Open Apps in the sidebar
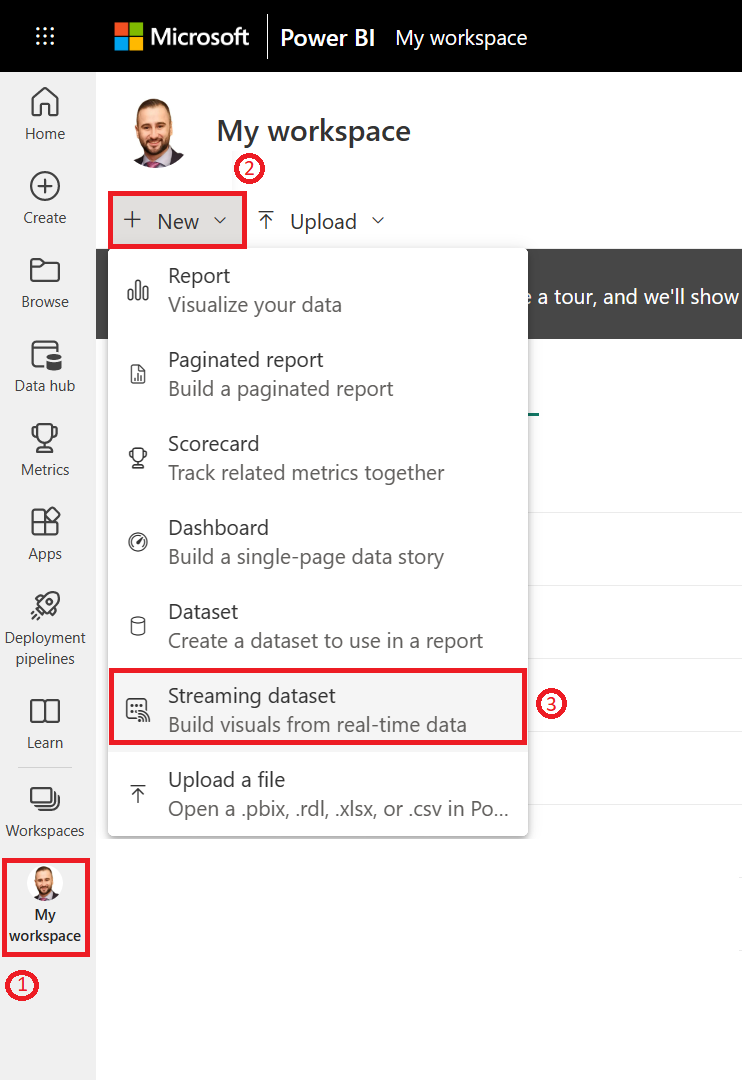Image resolution: width=742 pixels, height=1080 pixels. pyautogui.click(x=45, y=534)
